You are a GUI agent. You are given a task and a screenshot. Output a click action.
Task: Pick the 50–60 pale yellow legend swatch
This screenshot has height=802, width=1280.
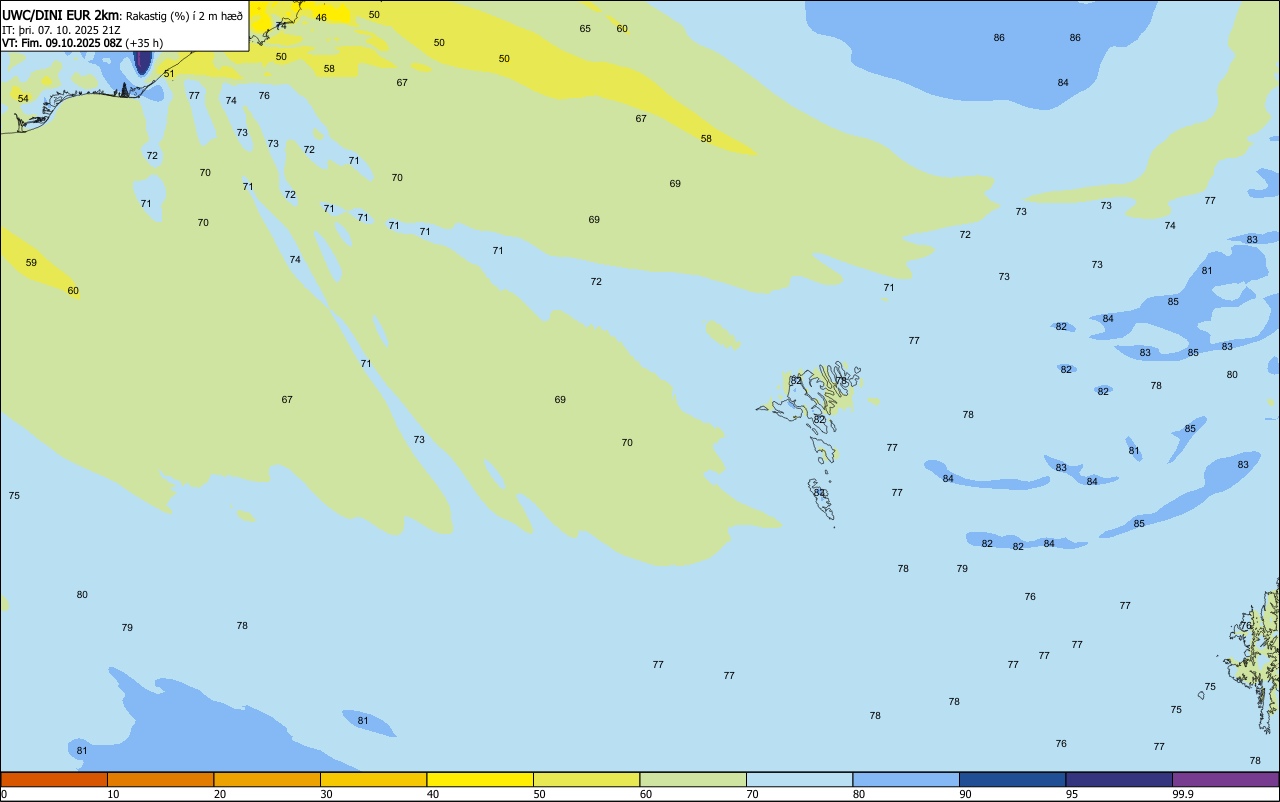tap(586, 779)
